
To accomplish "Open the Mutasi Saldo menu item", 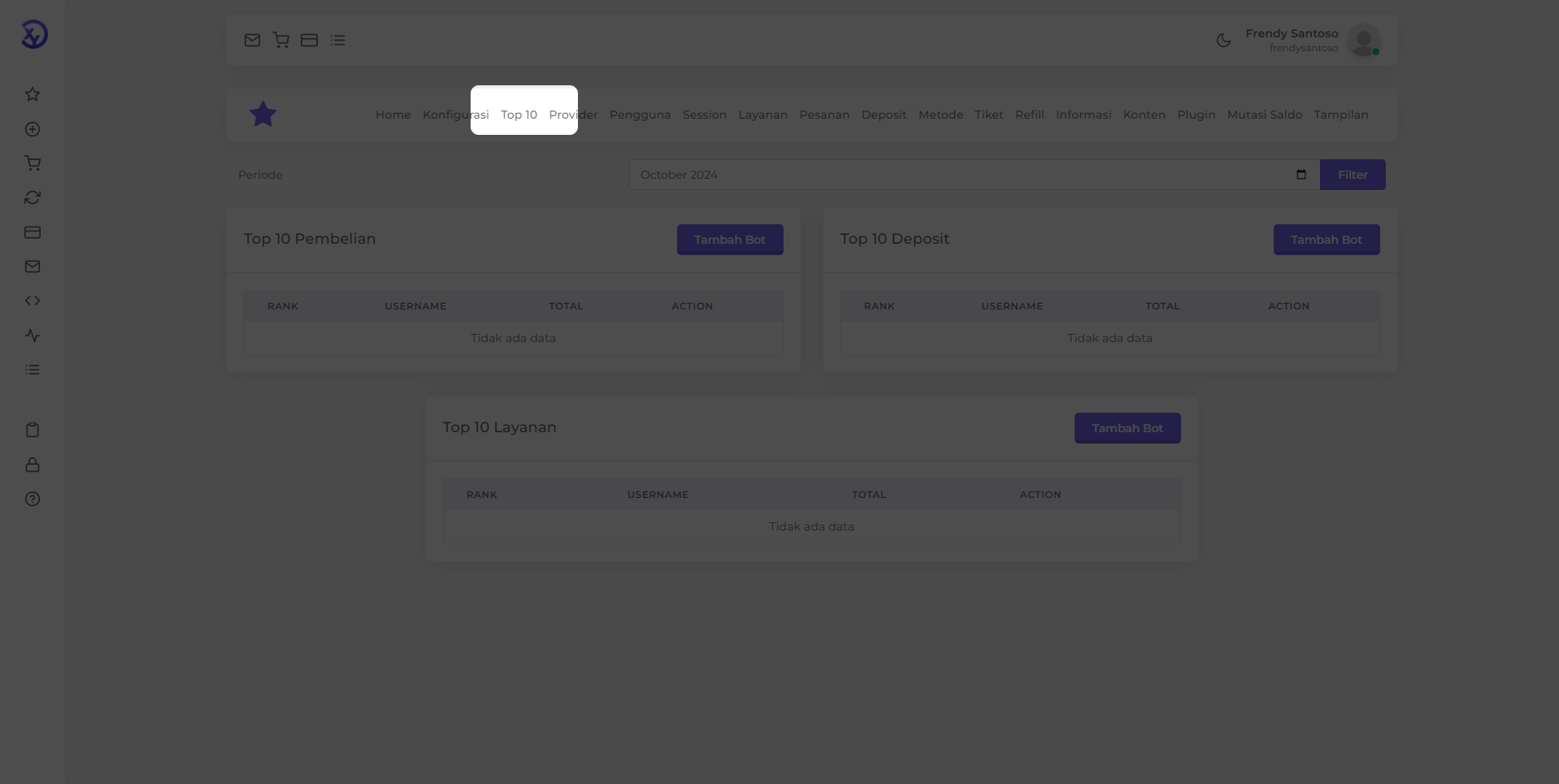I will [1265, 115].
